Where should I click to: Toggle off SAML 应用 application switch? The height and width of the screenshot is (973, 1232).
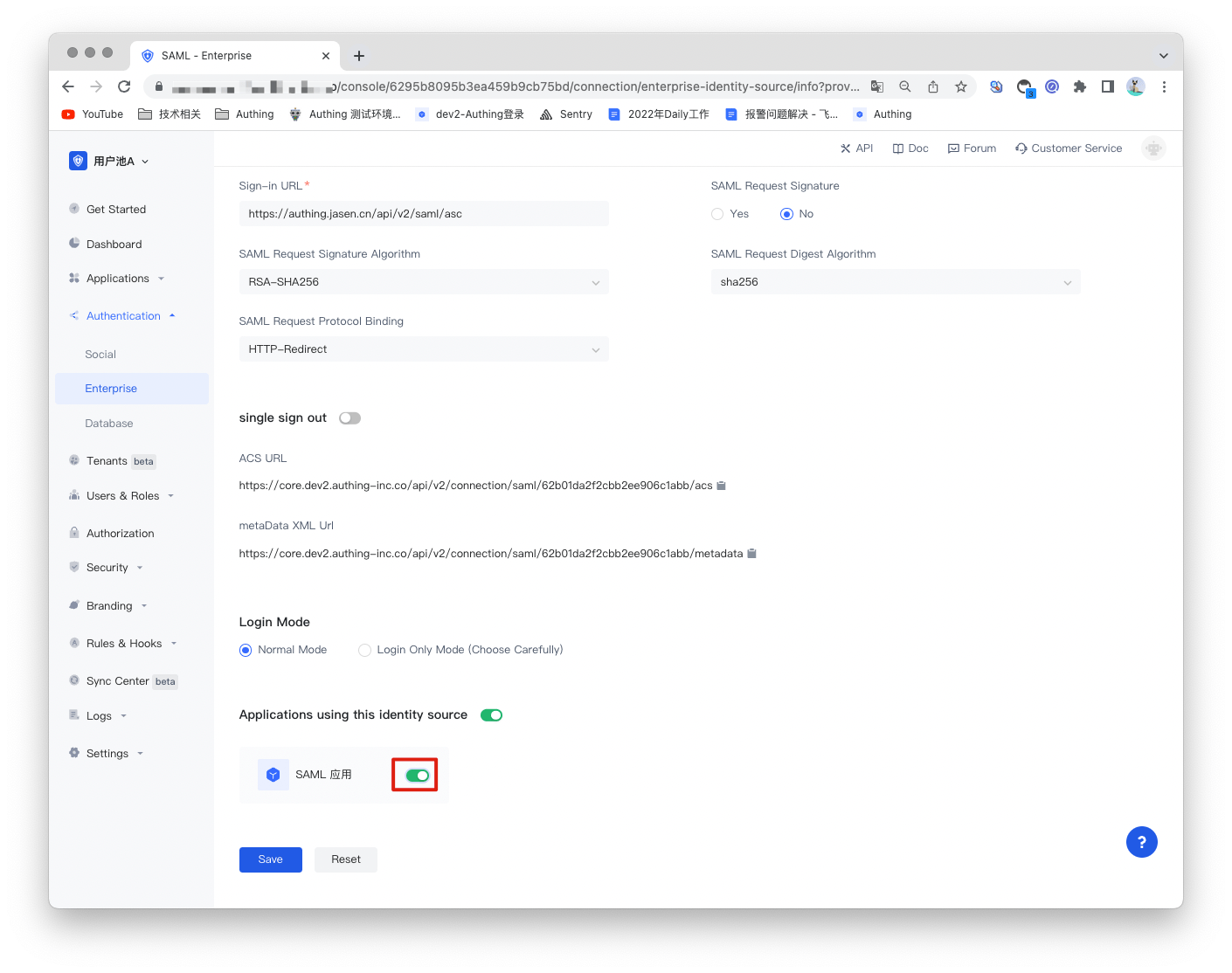(417, 776)
